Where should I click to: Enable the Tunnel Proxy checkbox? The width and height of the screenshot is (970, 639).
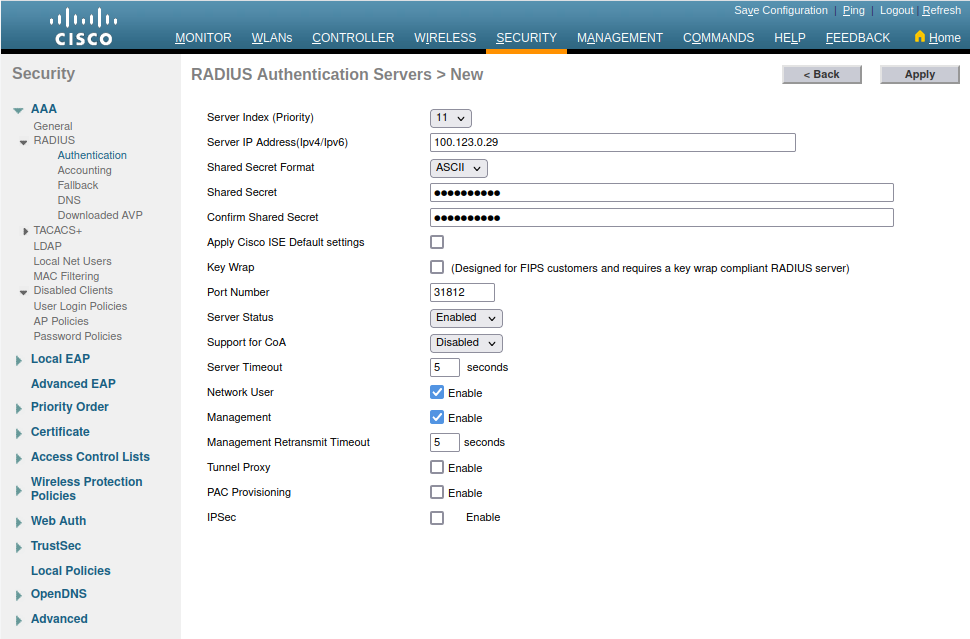[437, 467]
